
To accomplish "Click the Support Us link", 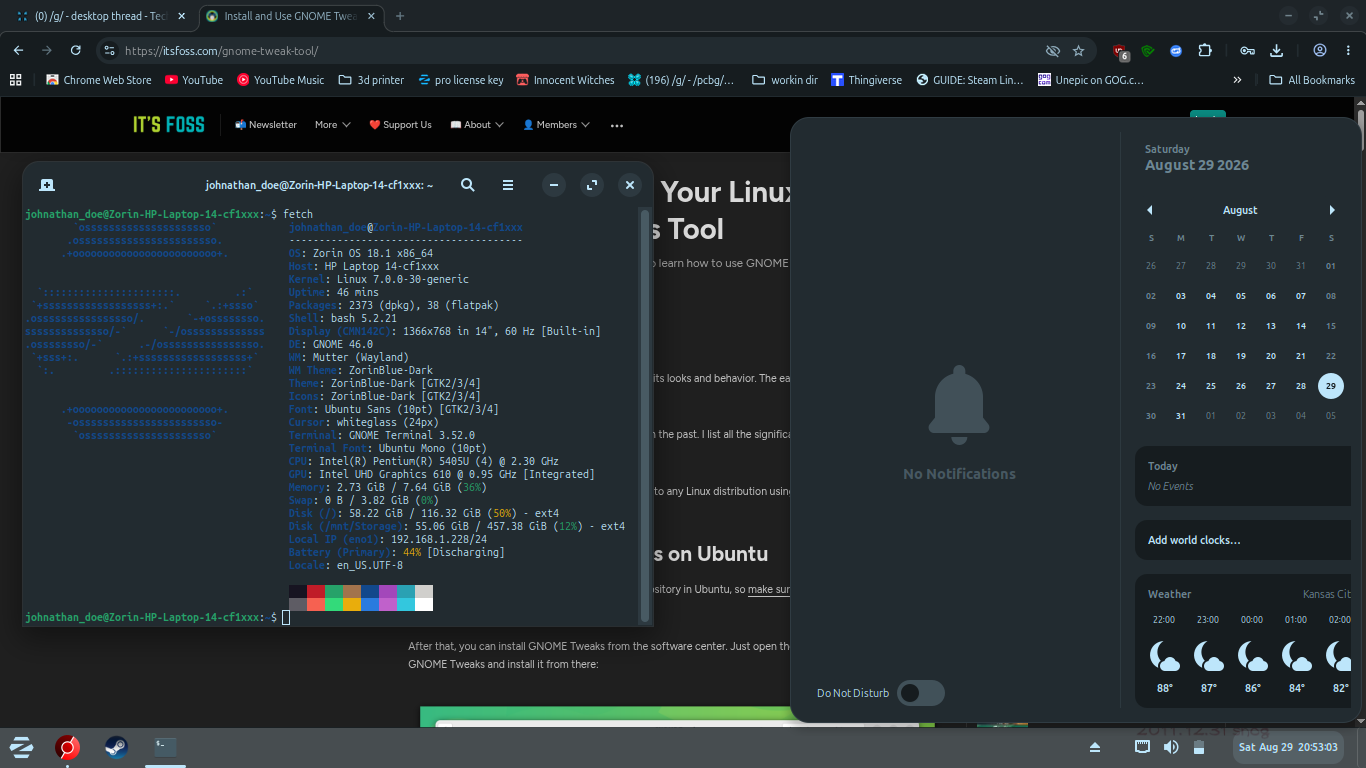I will 400,125.
